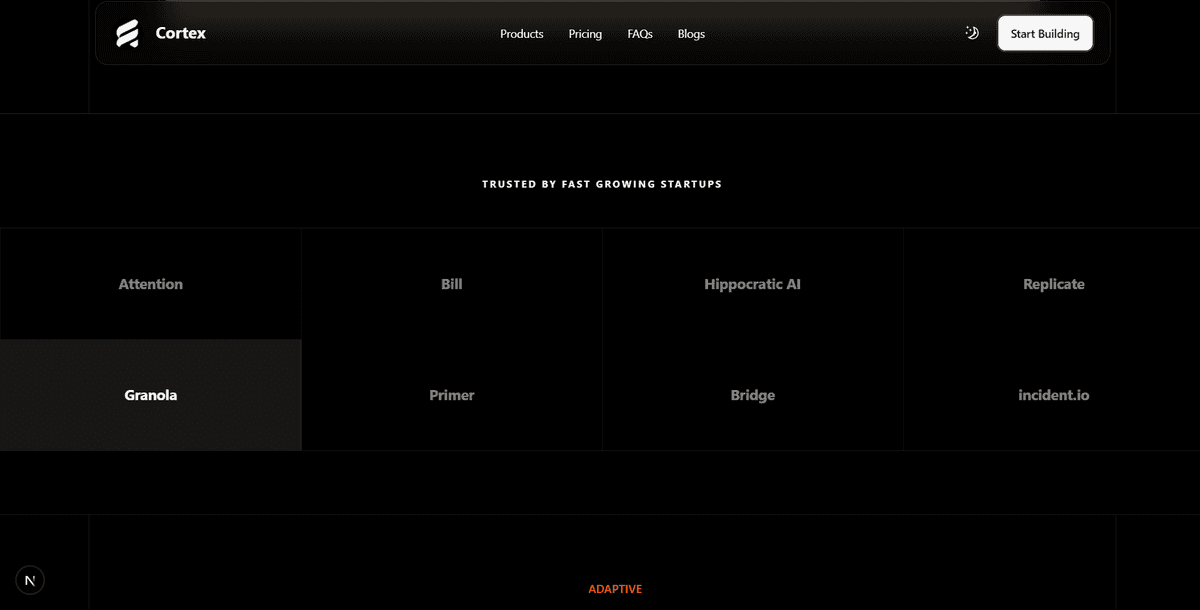Open the Products menu item
Image resolution: width=1200 pixels, height=610 pixels.
click(x=522, y=34)
